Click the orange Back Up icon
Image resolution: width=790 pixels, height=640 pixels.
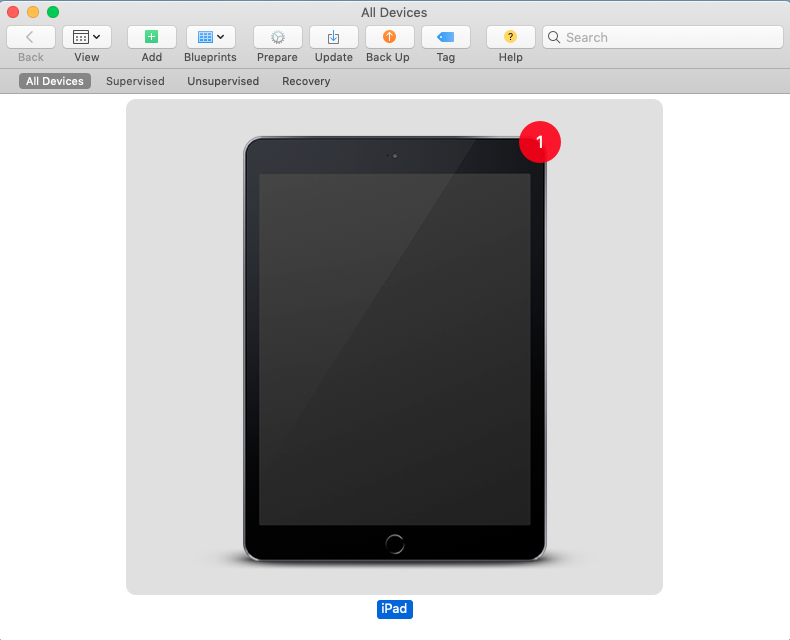pos(389,37)
